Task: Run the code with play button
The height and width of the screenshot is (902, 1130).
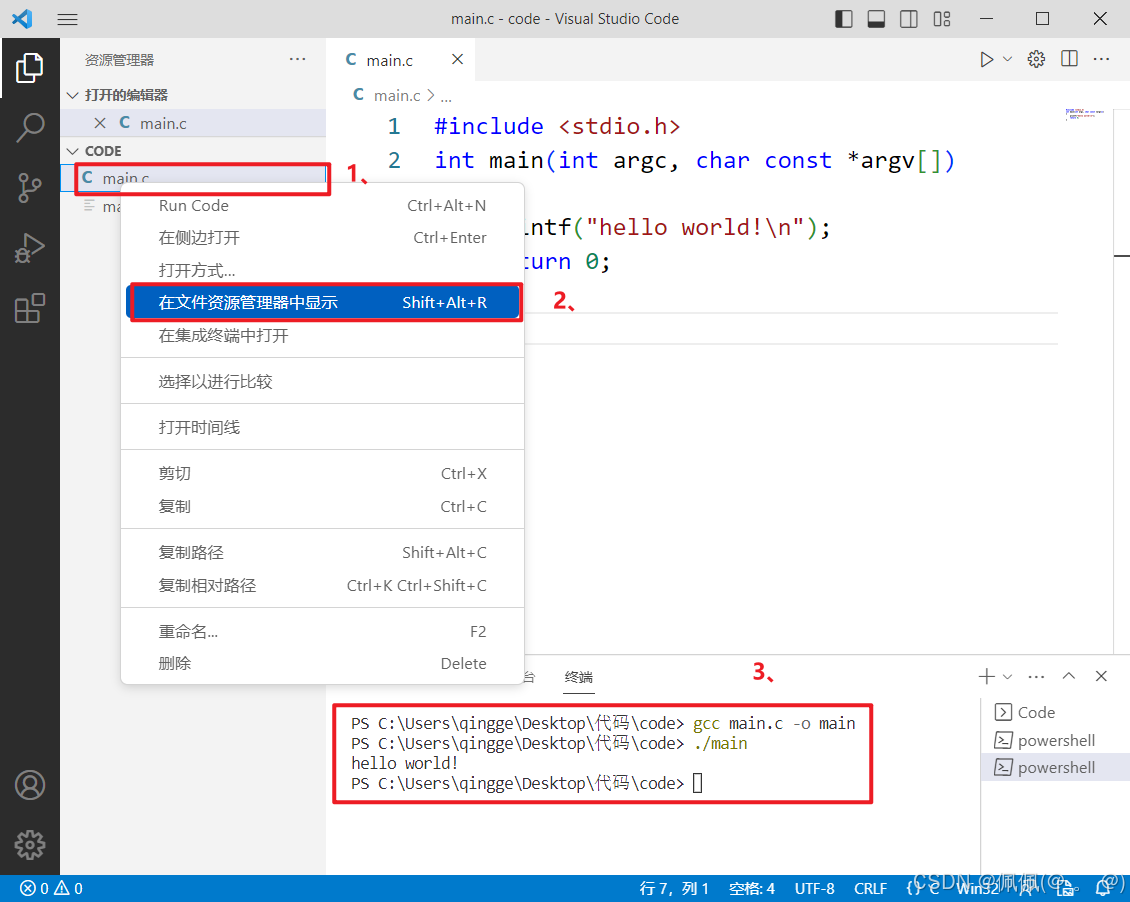Action: (x=986, y=59)
